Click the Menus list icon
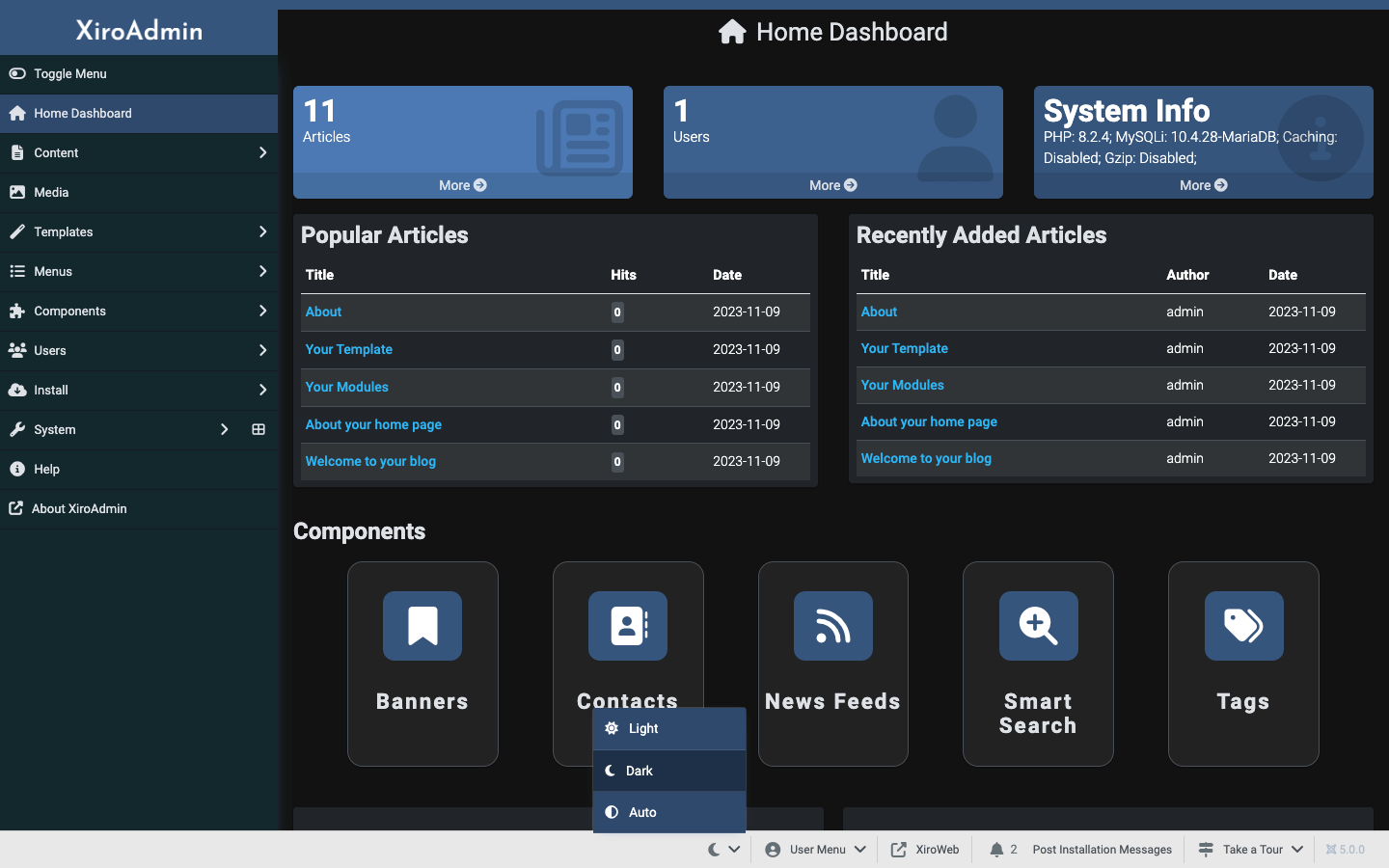The height and width of the screenshot is (868, 1389). pos(16,271)
